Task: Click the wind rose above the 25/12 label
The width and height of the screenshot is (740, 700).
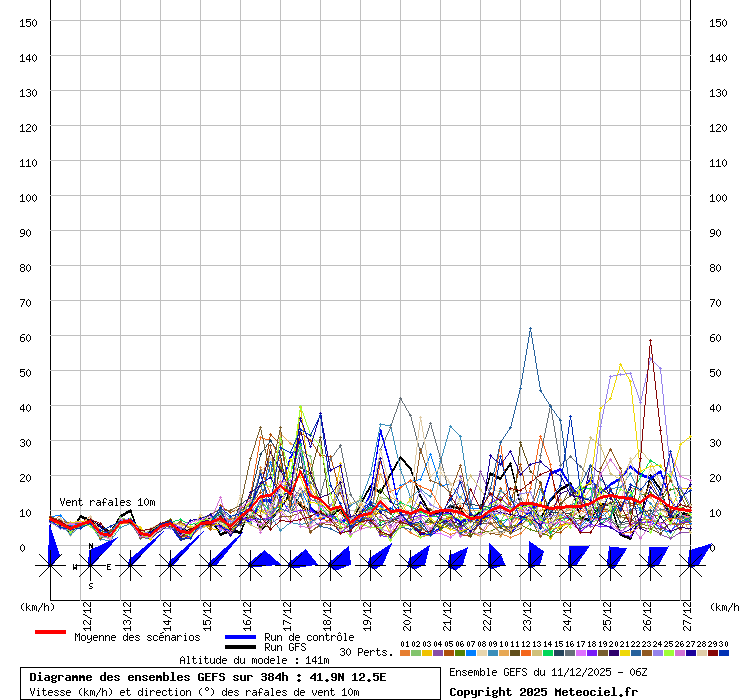Action: [x=610, y=565]
